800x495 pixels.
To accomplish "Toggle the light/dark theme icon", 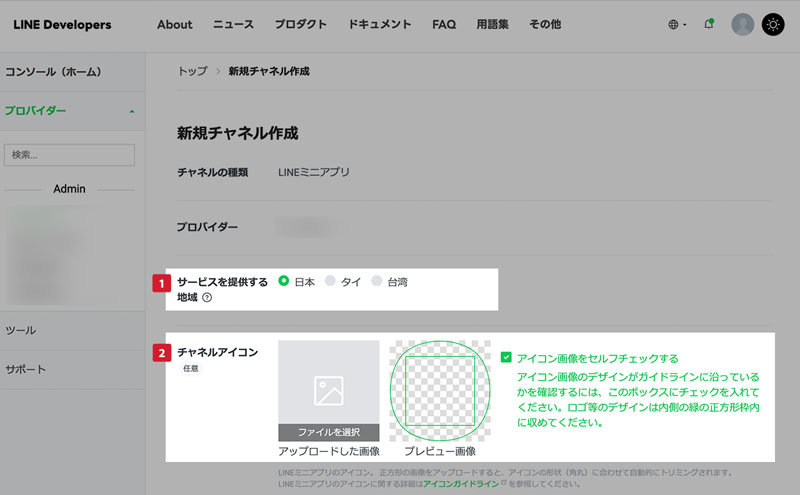I will 773,25.
